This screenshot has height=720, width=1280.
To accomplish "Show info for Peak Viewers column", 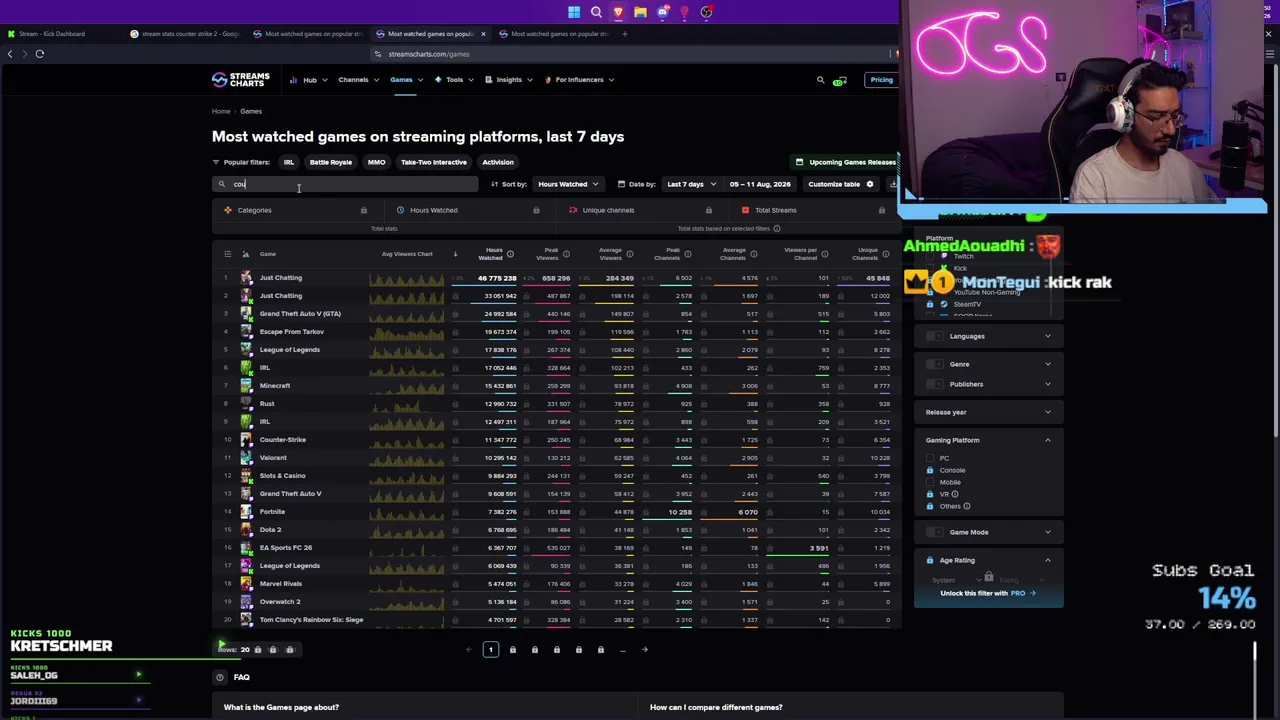I will (566, 254).
